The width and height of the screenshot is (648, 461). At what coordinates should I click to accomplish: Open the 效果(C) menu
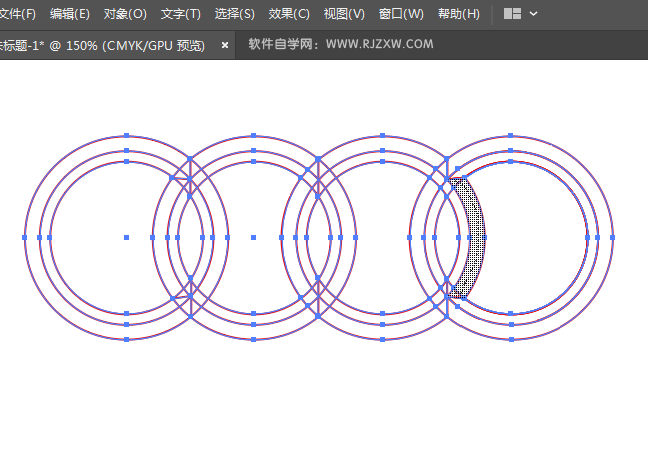pyautogui.click(x=289, y=14)
